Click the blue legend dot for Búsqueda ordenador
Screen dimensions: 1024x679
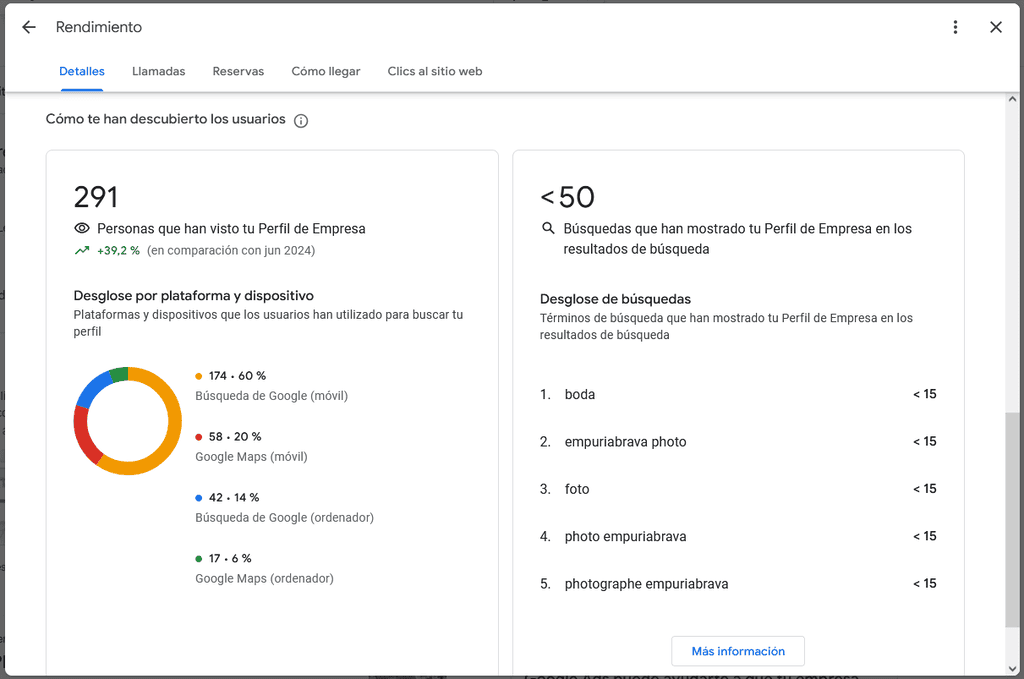coord(199,497)
